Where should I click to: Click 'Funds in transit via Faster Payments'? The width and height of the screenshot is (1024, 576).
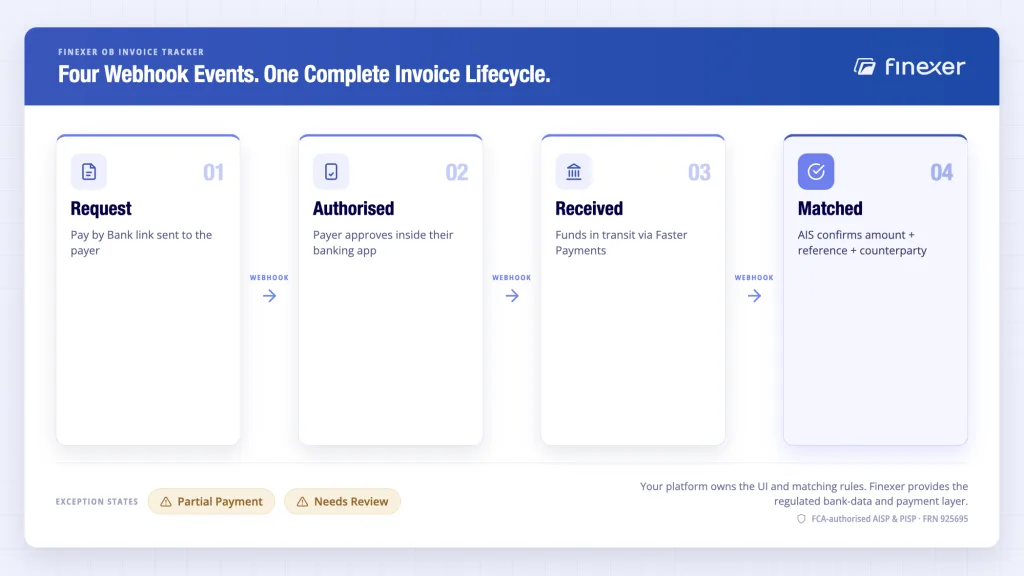coord(621,242)
